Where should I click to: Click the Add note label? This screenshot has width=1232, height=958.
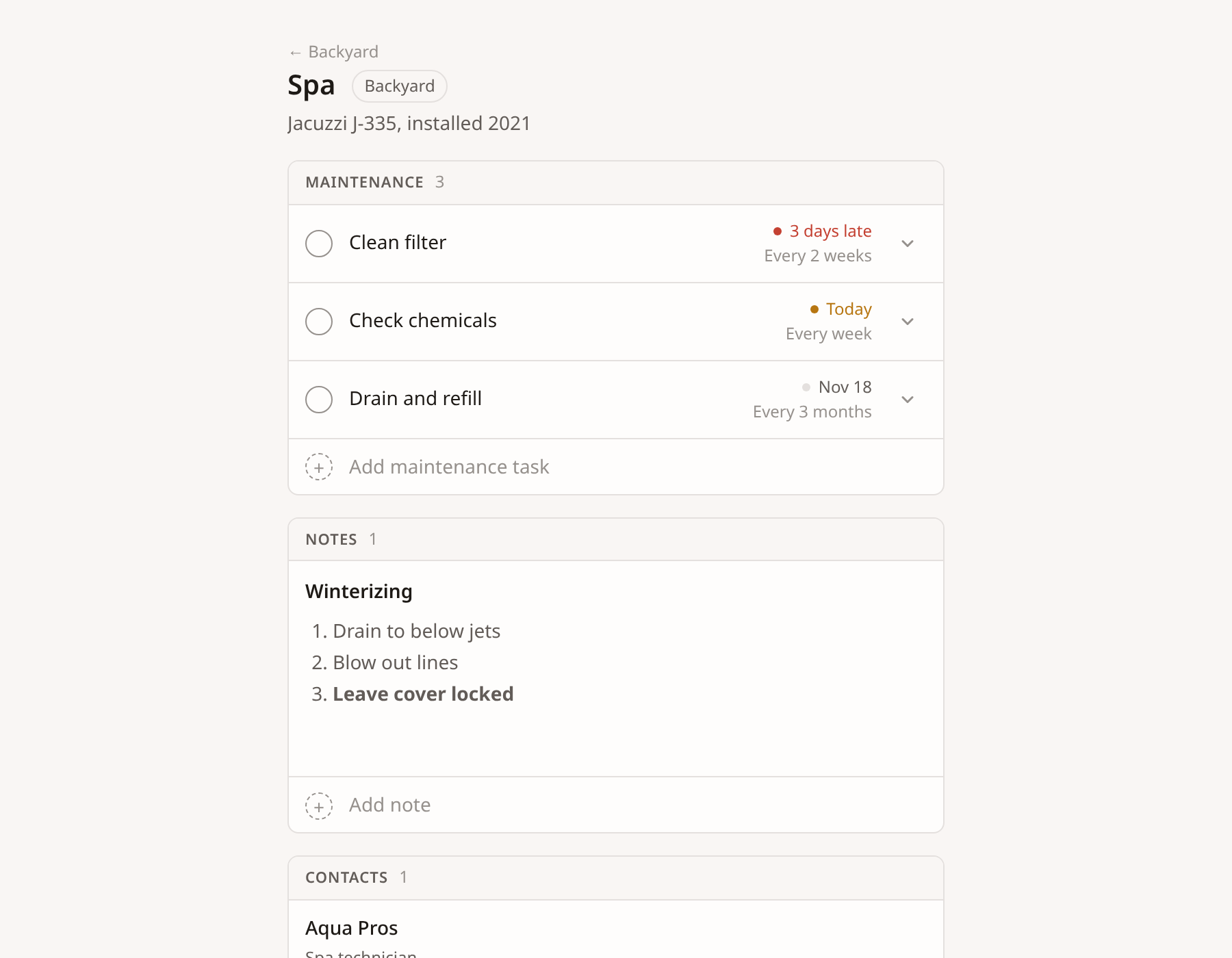click(390, 805)
